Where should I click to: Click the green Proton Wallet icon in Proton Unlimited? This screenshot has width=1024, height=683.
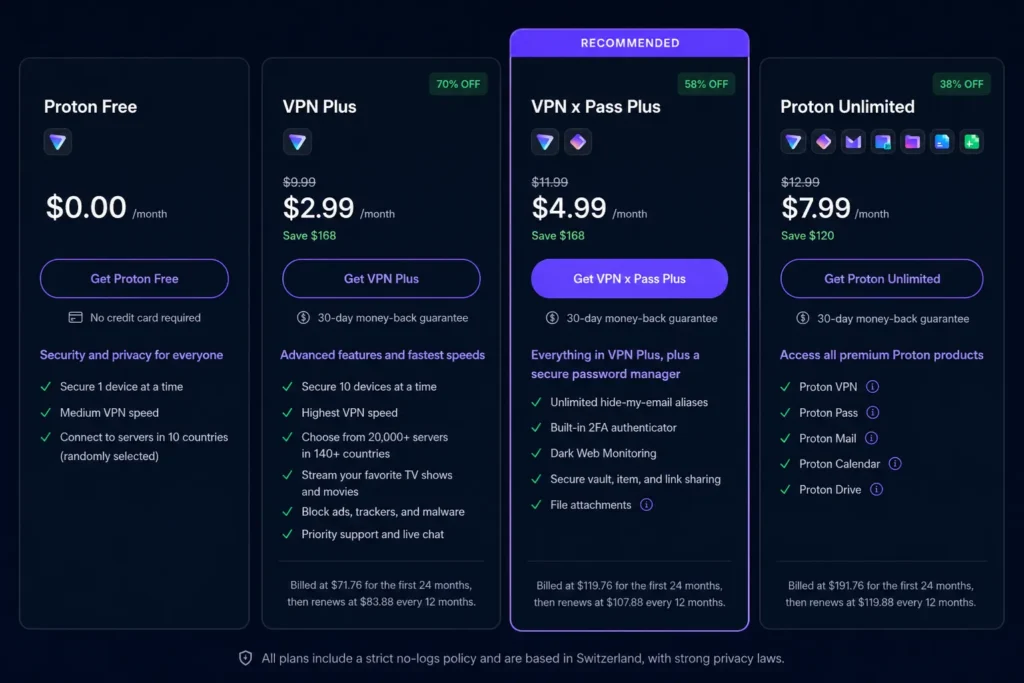coord(970,142)
